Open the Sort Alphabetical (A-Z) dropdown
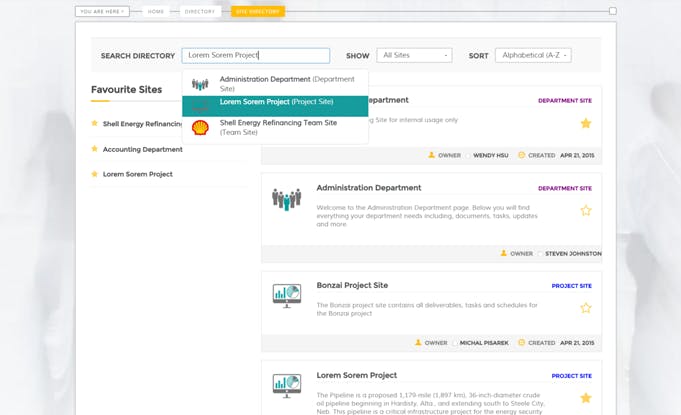Image resolution: width=681 pixels, height=415 pixels. 533,55
